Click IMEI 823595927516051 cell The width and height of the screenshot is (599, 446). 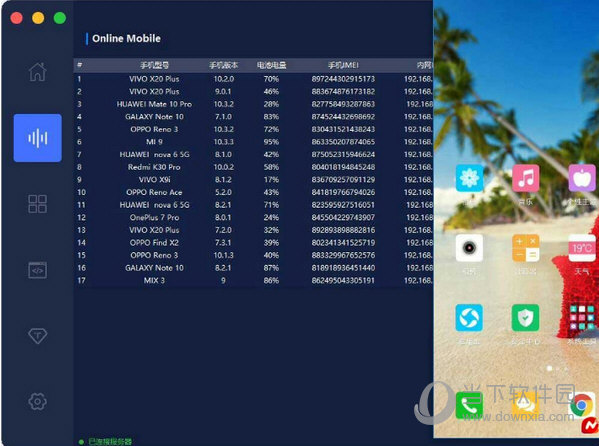[343, 205]
